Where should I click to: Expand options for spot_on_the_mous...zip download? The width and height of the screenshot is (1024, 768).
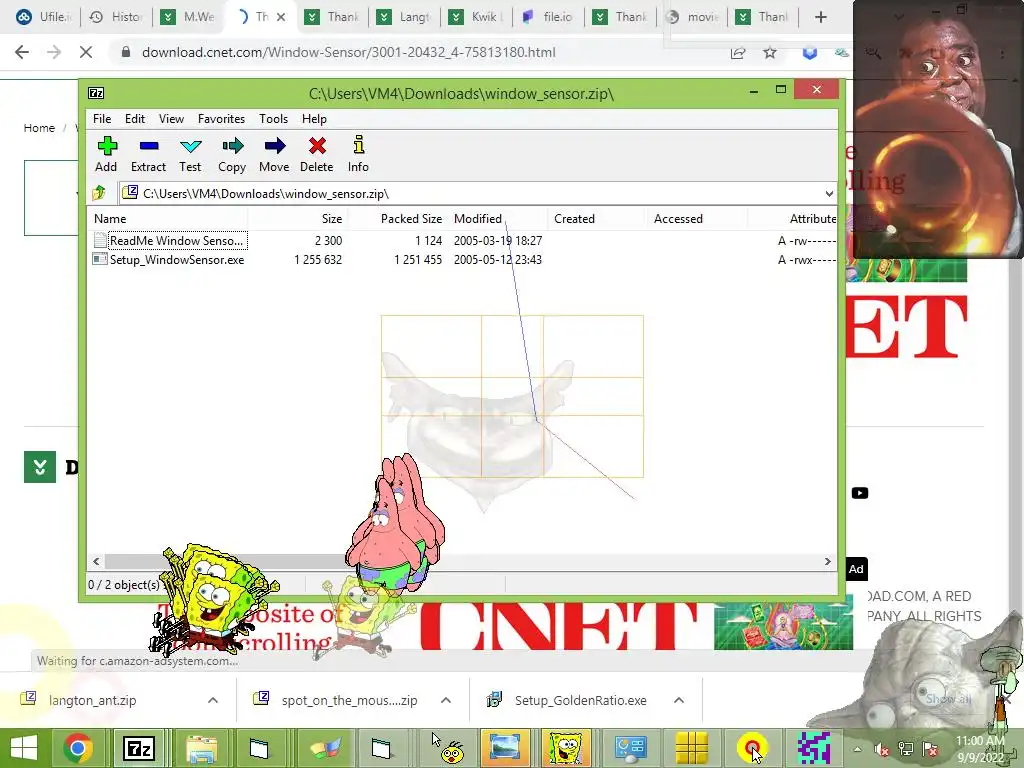click(446, 700)
